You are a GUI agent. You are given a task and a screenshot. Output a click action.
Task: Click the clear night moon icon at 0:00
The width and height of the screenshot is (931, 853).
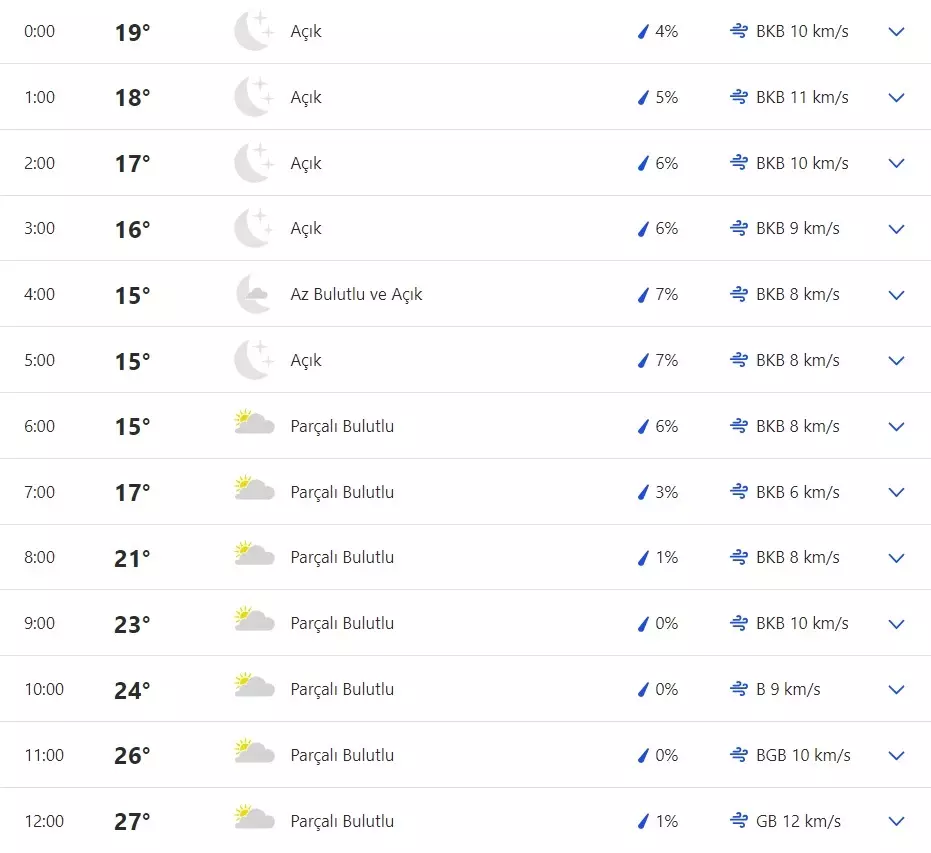pyautogui.click(x=253, y=31)
